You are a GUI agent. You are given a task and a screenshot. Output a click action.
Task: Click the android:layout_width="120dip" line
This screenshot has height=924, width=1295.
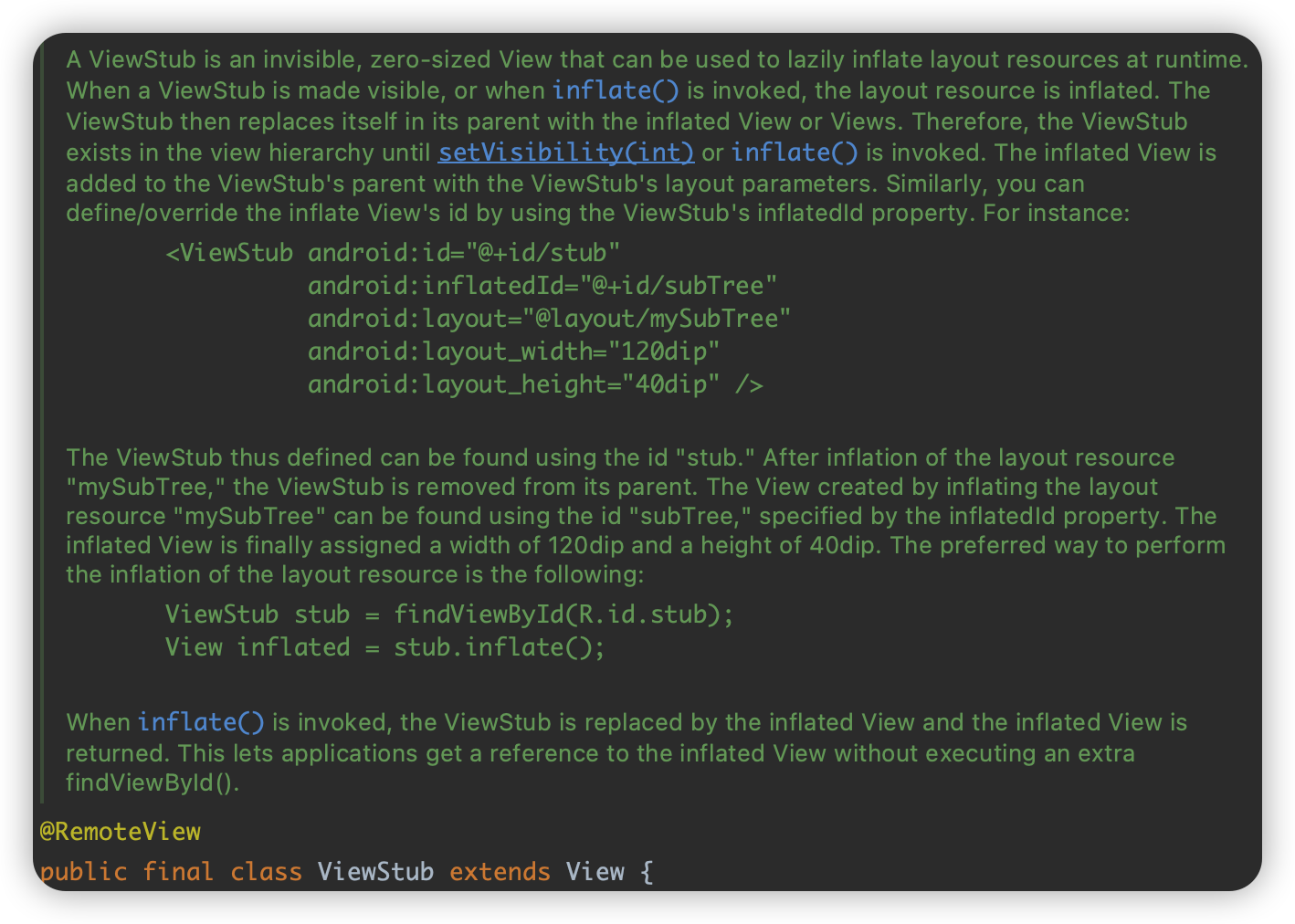[514, 352]
